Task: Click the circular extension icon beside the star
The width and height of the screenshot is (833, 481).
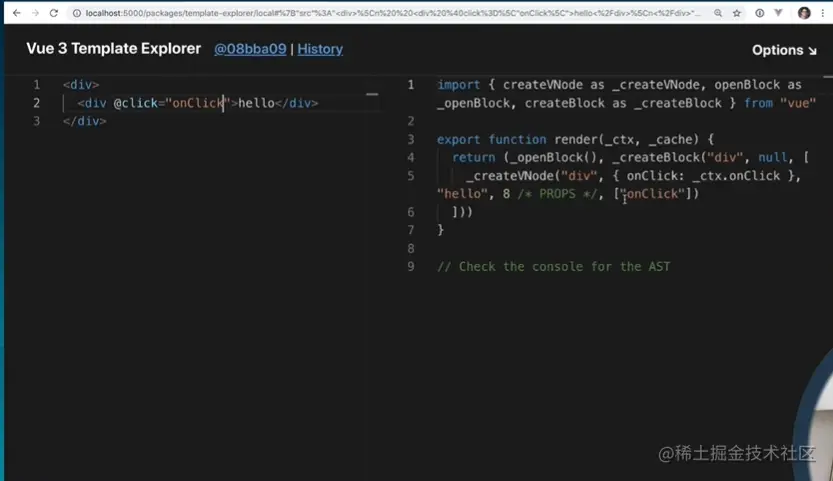Action: coord(760,13)
